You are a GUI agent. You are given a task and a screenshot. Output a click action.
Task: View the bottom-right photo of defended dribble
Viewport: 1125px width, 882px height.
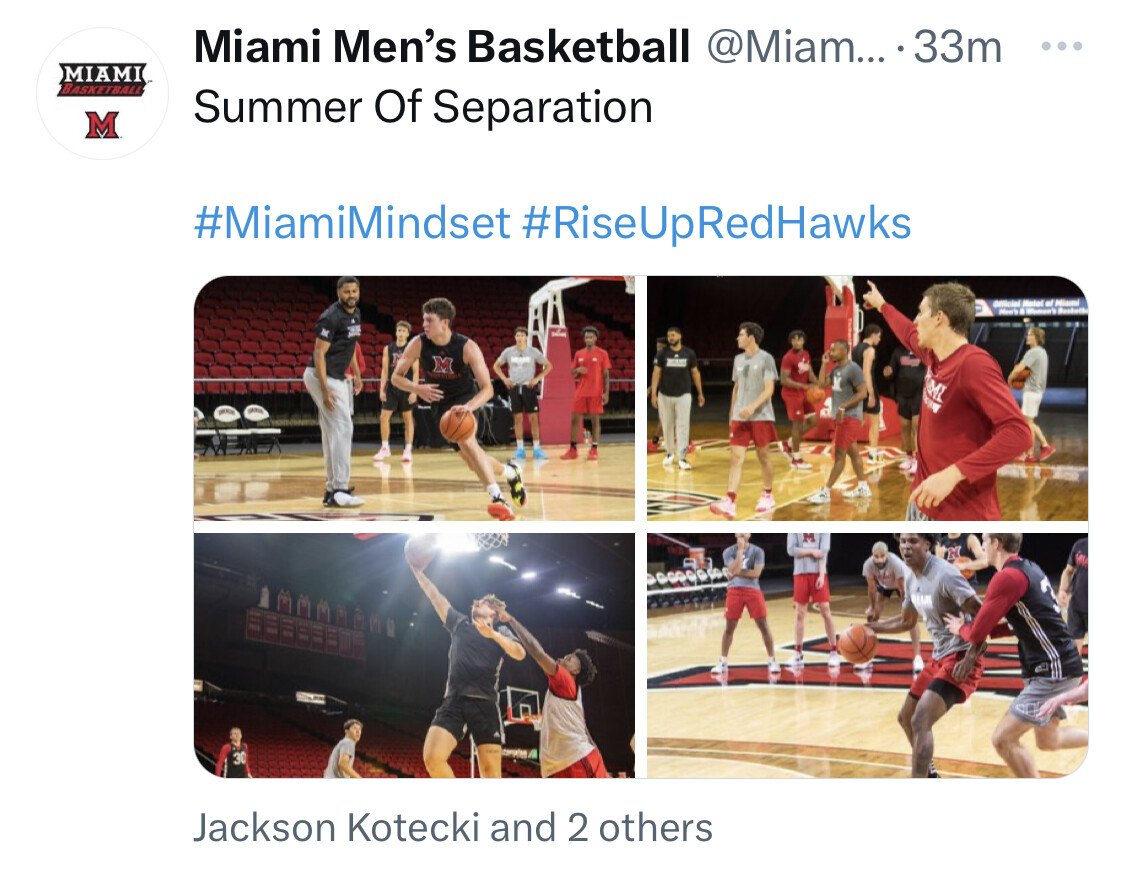pyautogui.click(x=867, y=655)
